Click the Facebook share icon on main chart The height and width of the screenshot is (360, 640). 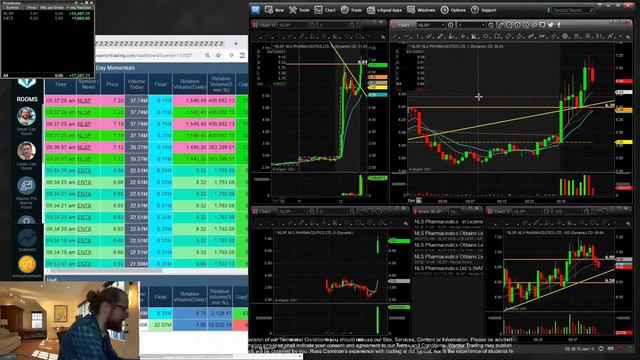pyautogui.click(x=559, y=25)
